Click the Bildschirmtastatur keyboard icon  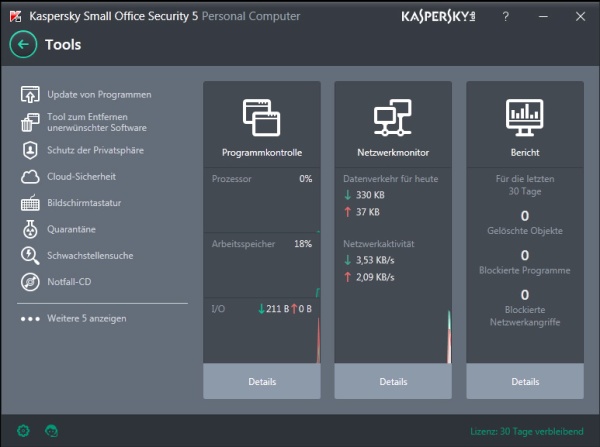point(30,203)
